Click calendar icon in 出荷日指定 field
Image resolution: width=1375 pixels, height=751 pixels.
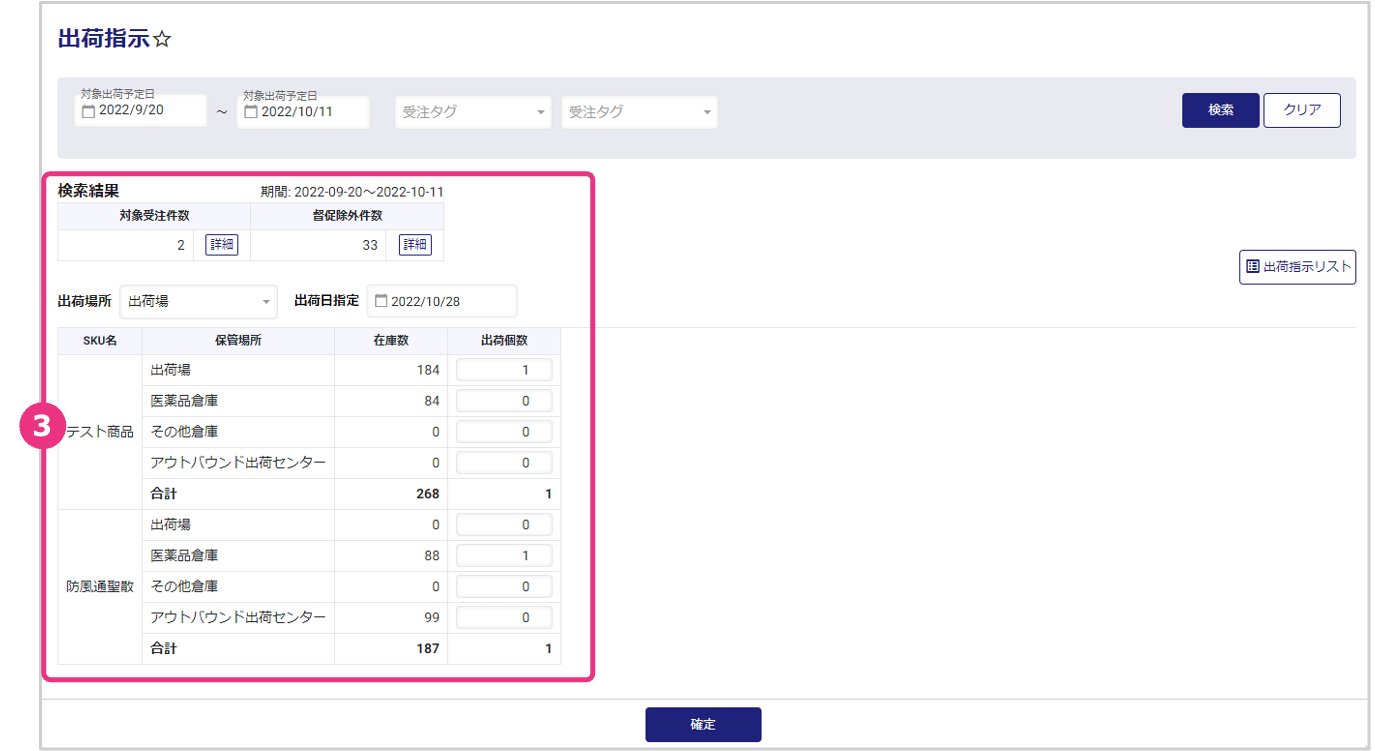click(380, 301)
